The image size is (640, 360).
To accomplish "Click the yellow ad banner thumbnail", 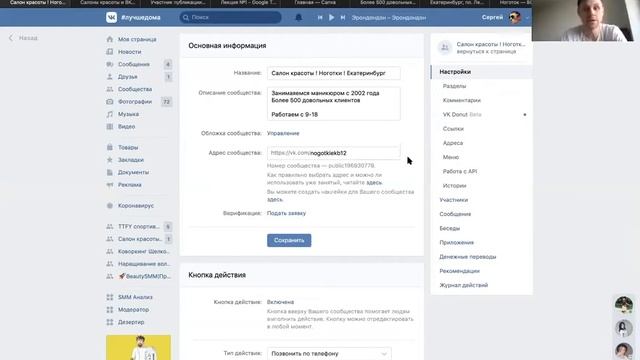I will (x=138, y=347).
